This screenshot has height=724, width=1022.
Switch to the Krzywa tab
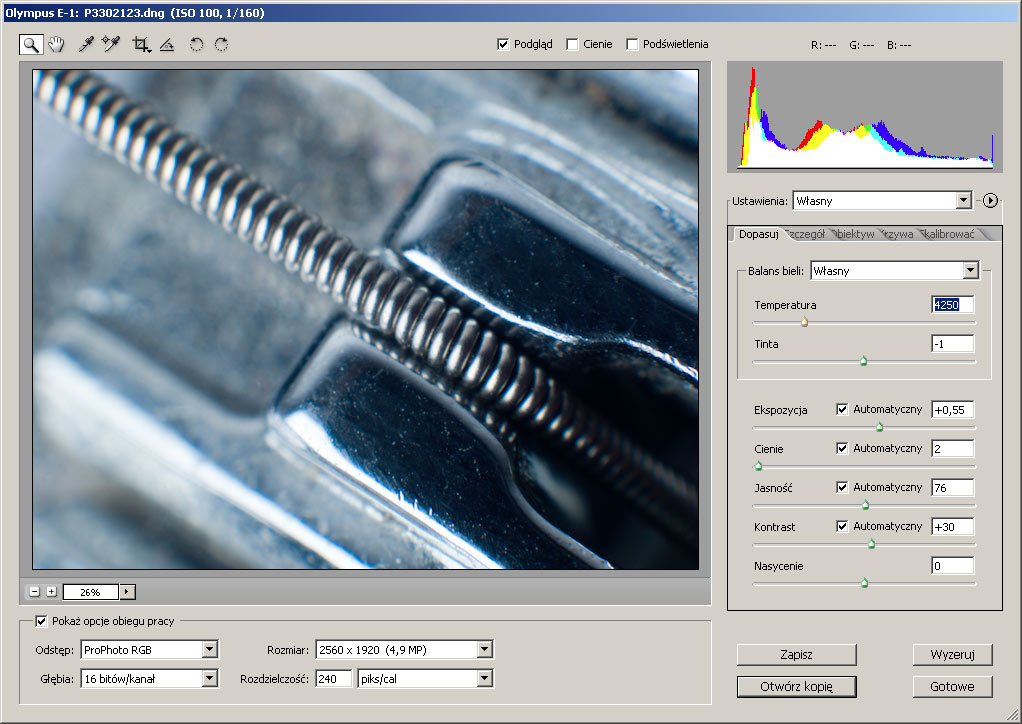[897, 234]
